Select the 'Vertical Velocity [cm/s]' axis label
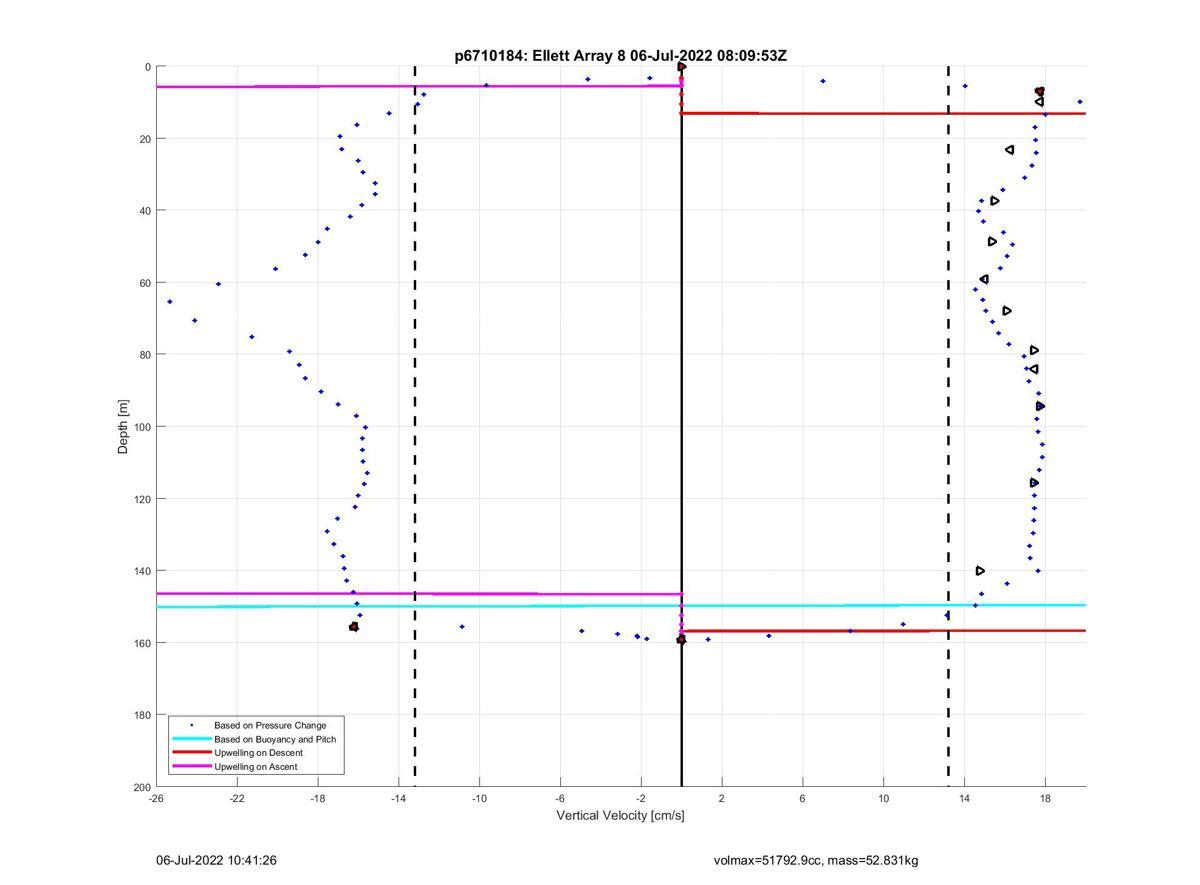The image size is (1200, 885). click(x=620, y=815)
